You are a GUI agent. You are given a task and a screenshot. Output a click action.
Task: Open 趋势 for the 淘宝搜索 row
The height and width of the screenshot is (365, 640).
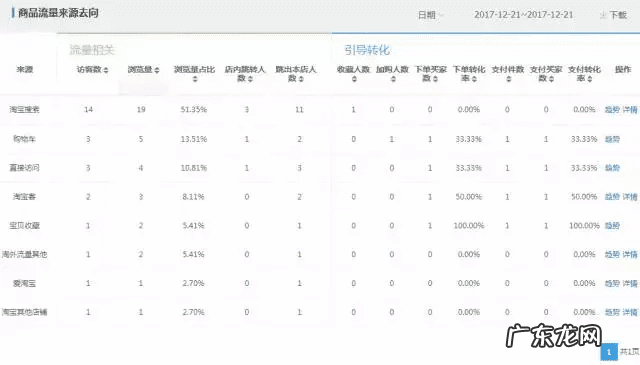pyautogui.click(x=612, y=109)
